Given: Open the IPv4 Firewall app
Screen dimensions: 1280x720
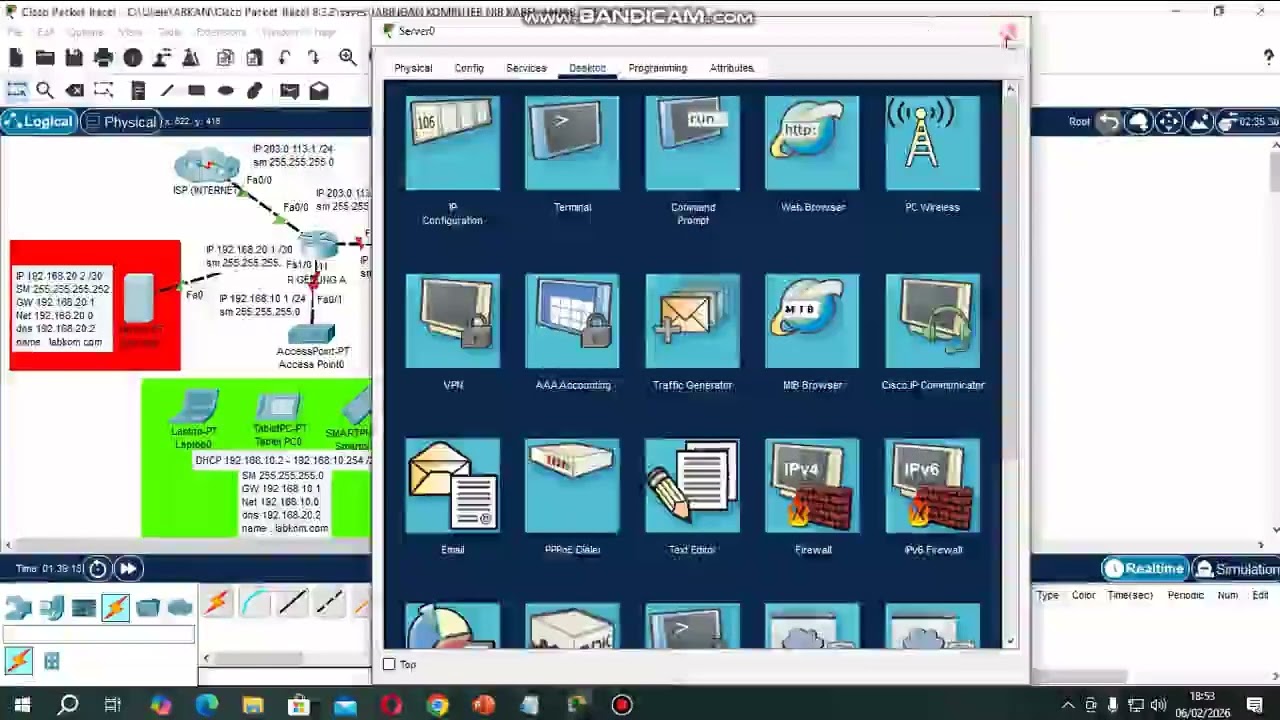Looking at the screenshot, I should click(x=812, y=486).
